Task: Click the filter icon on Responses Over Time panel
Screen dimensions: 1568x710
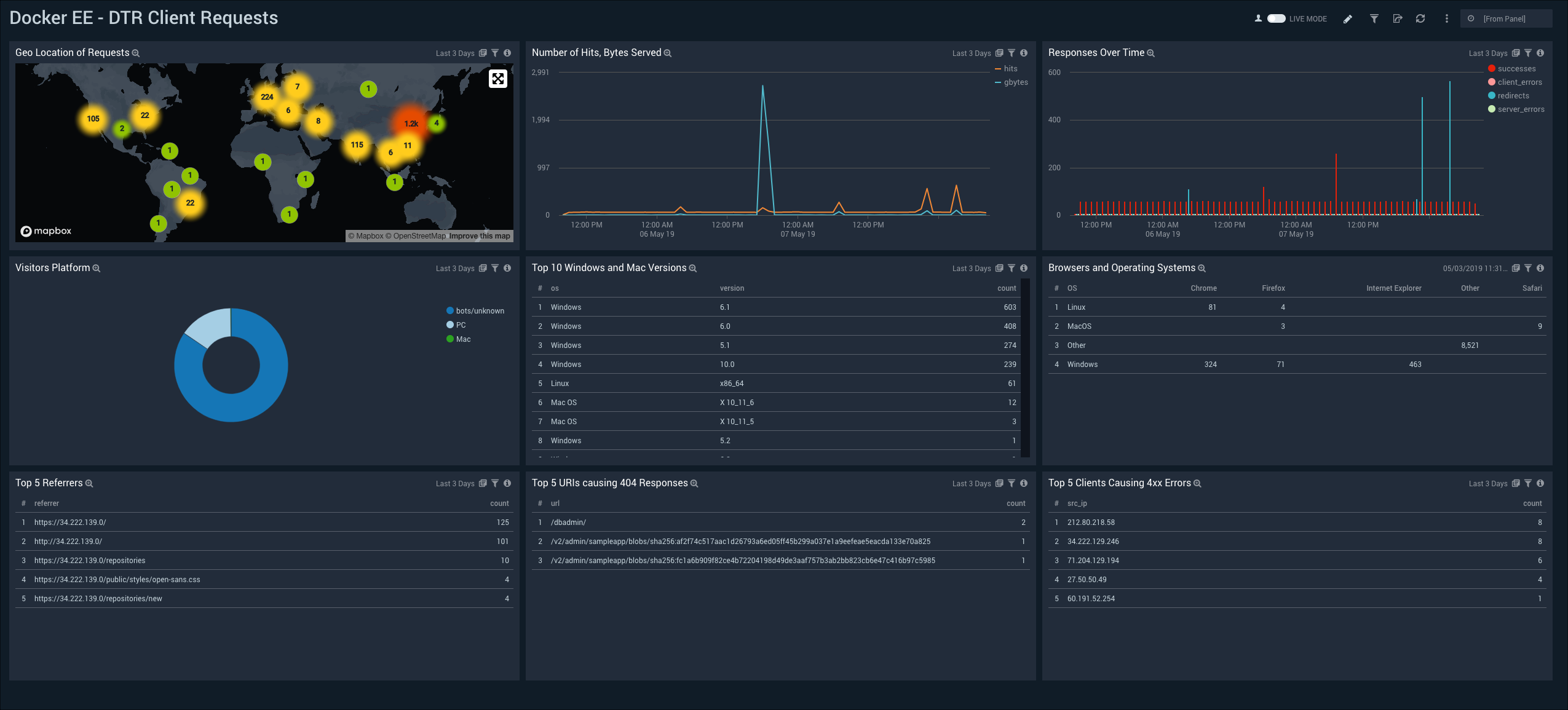Action: [x=1529, y=53]
